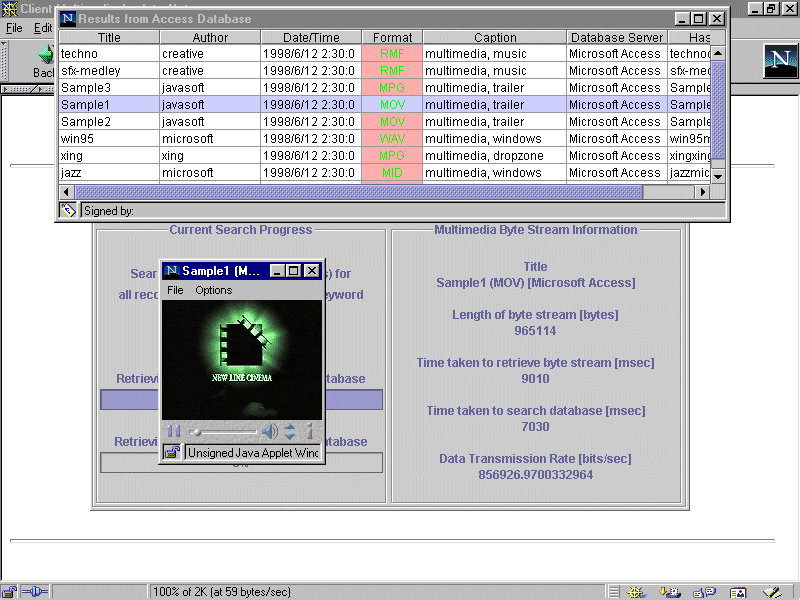
Task: Click the N icon in Results window title bar
Action: click(67, 19)
